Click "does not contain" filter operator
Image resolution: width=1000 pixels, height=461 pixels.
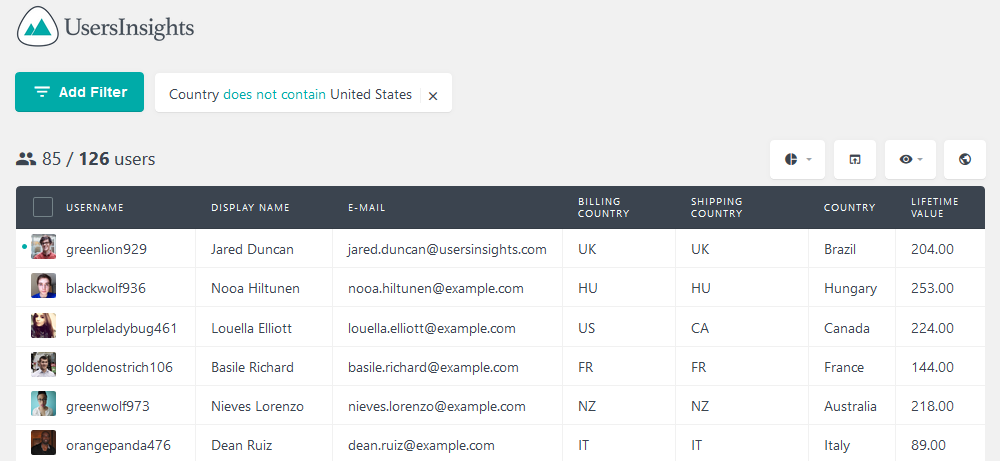[274, 94]
